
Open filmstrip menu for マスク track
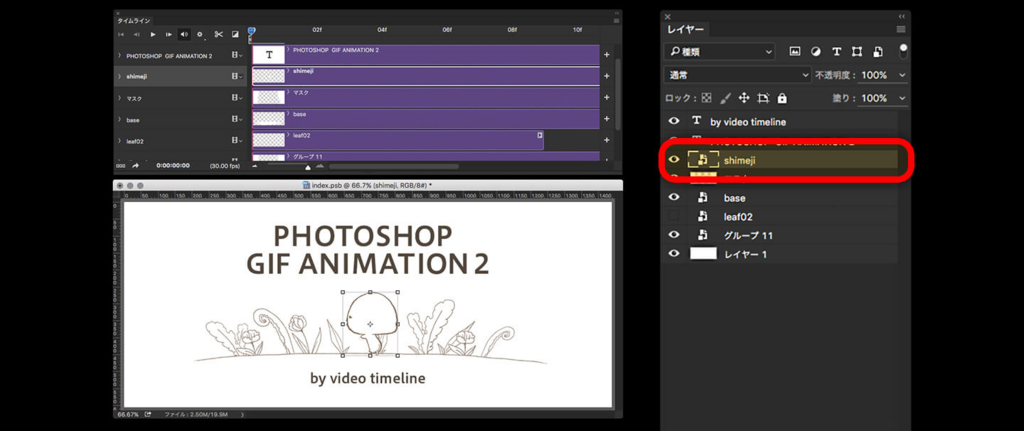pyautogui.click(x=236, y=98)
